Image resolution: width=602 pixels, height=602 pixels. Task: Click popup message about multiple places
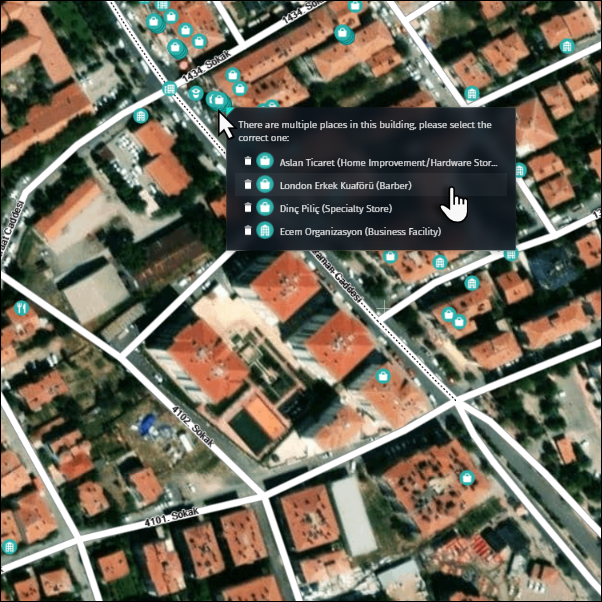coord(365,131)
